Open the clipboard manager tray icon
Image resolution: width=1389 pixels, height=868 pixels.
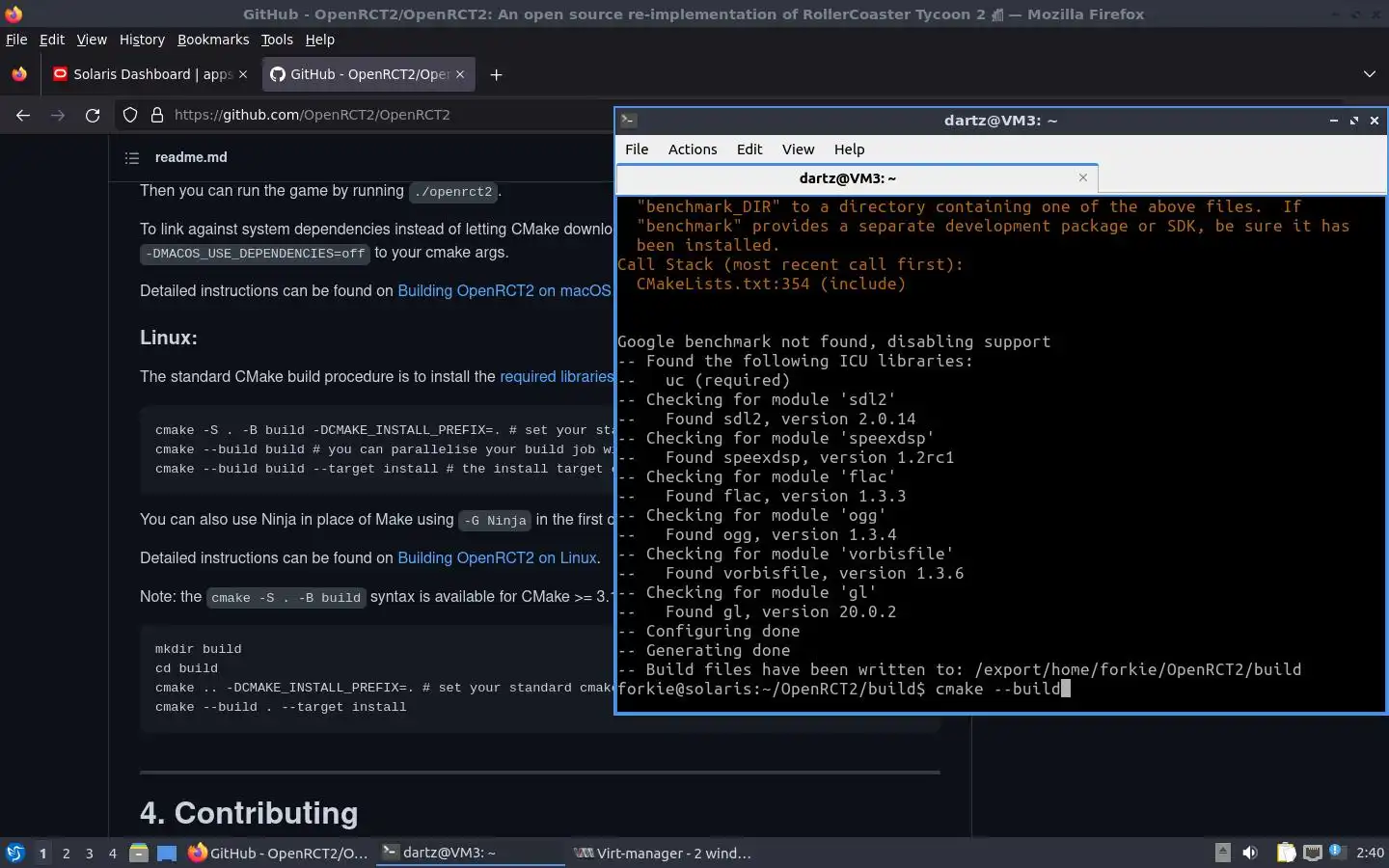[x=1286, y=853]
